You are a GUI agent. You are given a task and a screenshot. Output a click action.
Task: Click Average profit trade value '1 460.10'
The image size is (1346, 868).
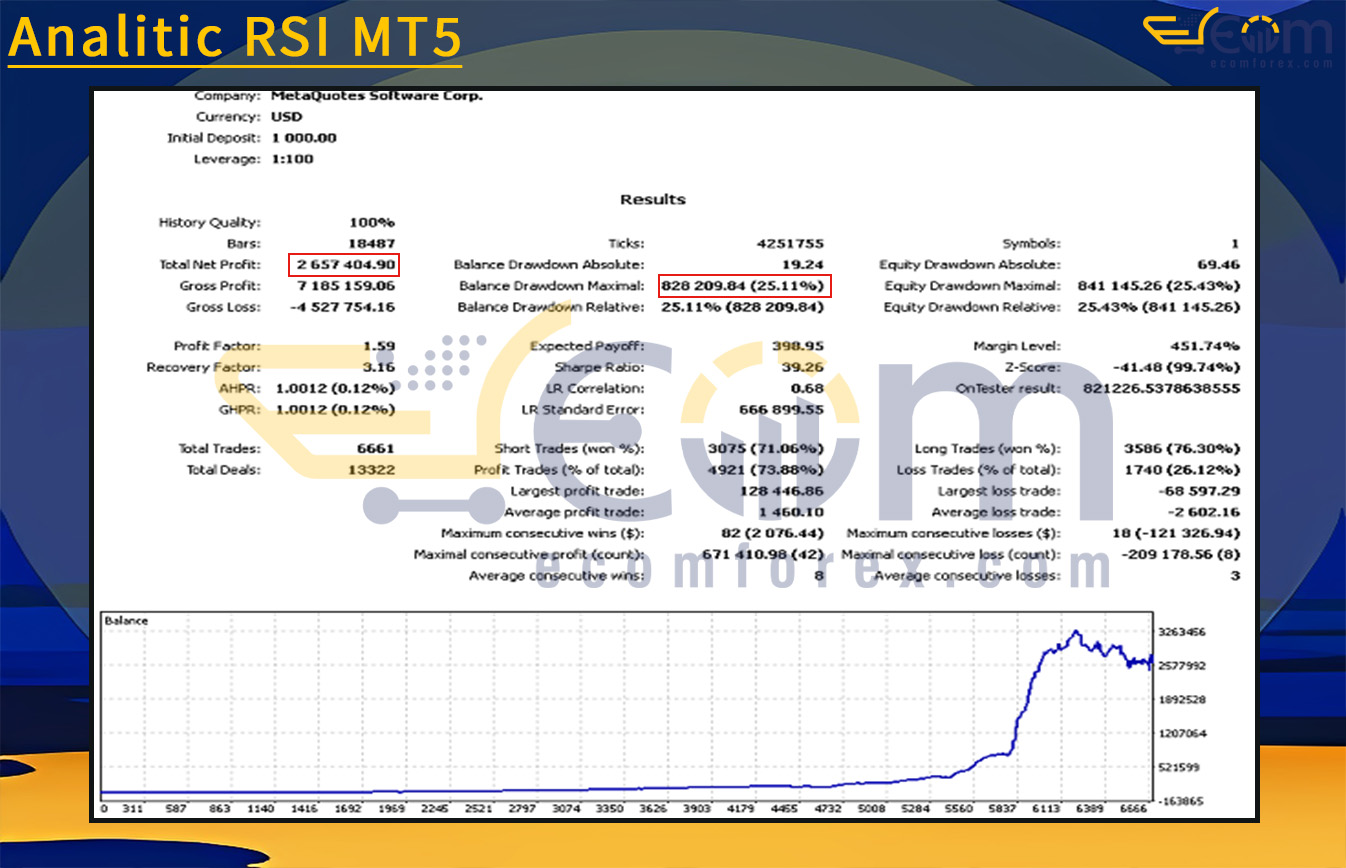click(x=791, y=512)
